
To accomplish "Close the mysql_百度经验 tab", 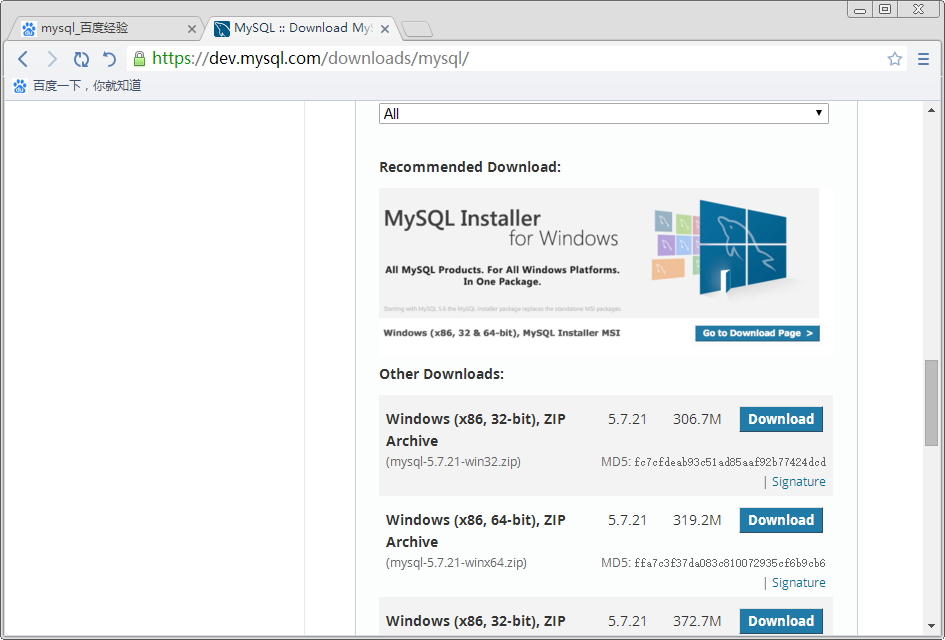I will pos(192,29).
